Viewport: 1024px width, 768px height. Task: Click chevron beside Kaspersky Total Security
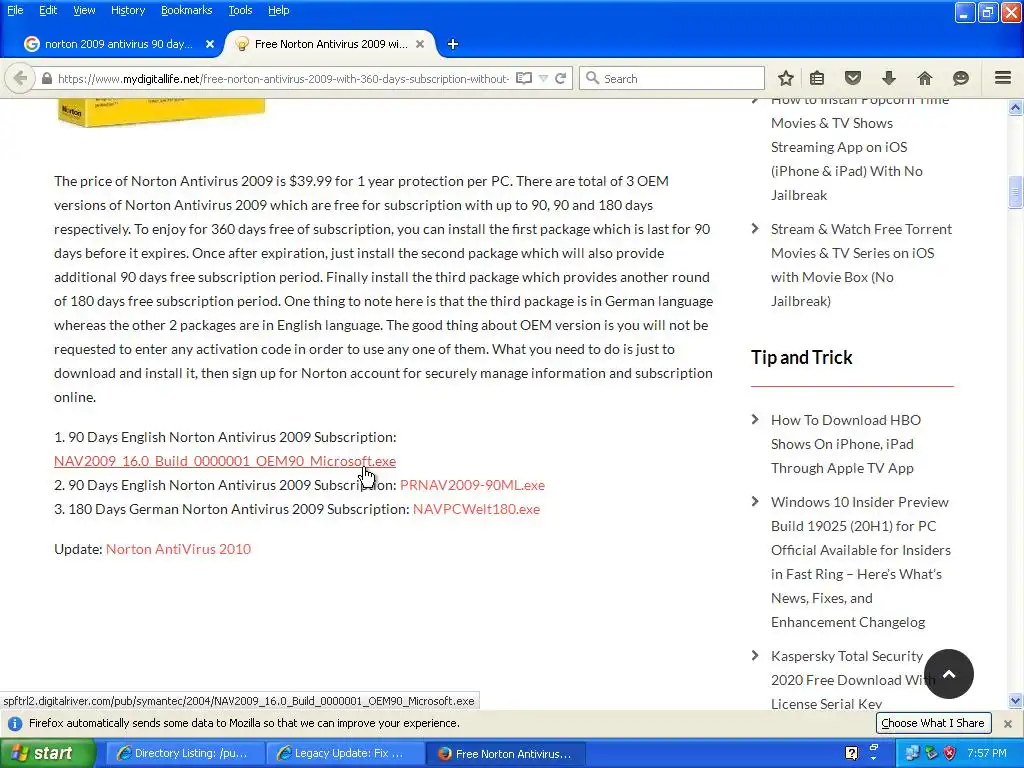755,656
